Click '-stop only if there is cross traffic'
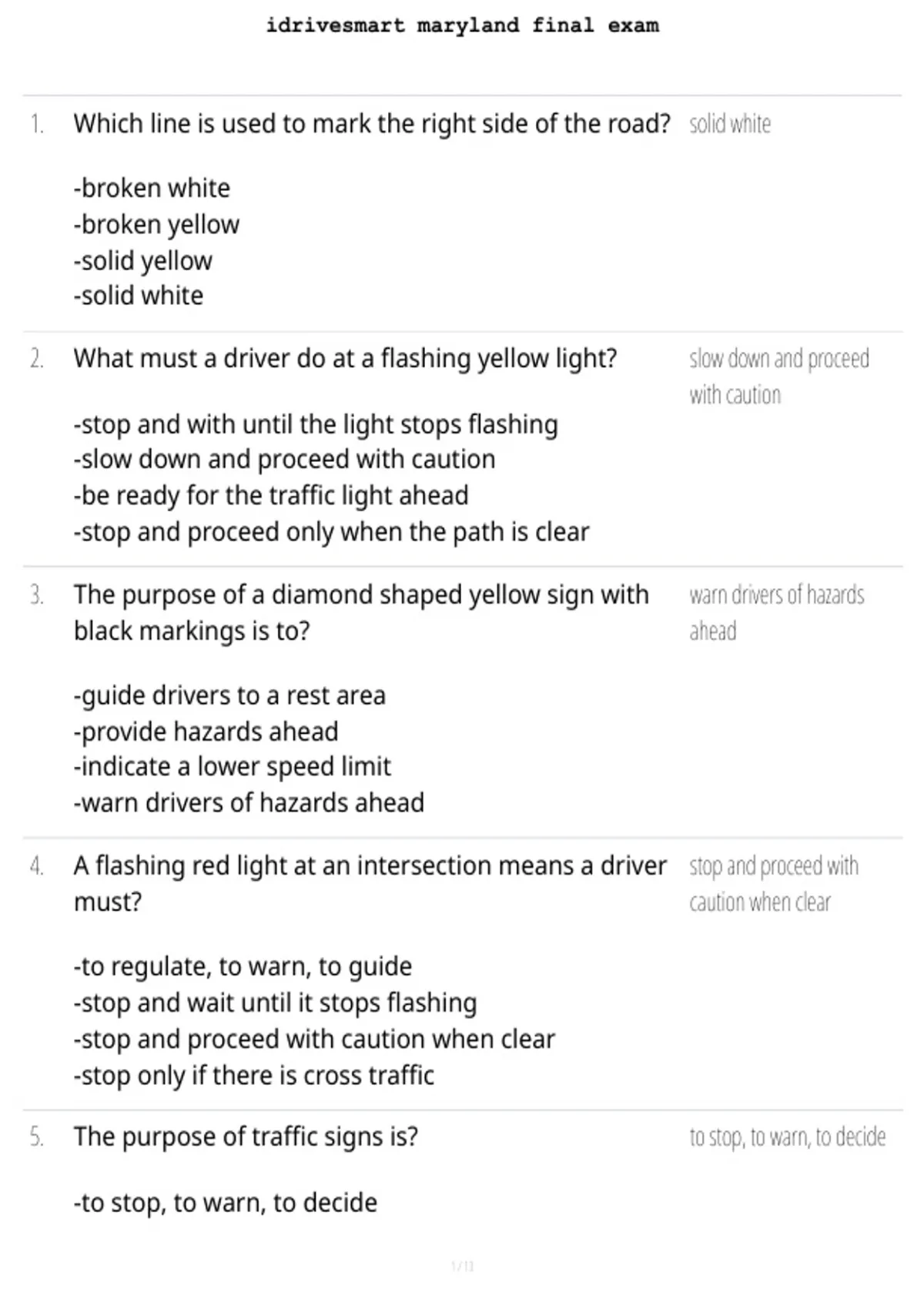 253,1075
